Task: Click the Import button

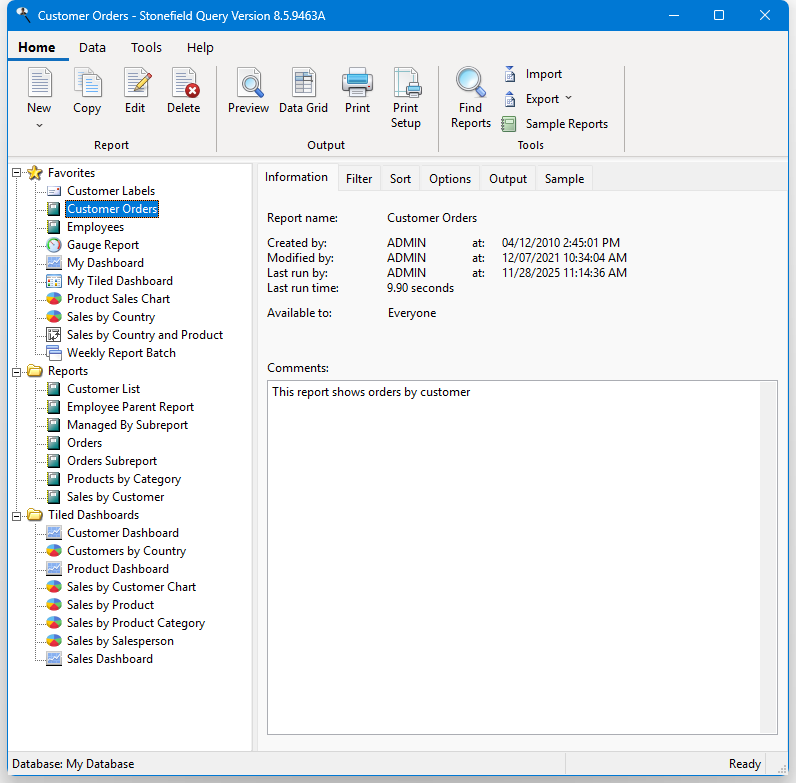Action: click(543, 74)
